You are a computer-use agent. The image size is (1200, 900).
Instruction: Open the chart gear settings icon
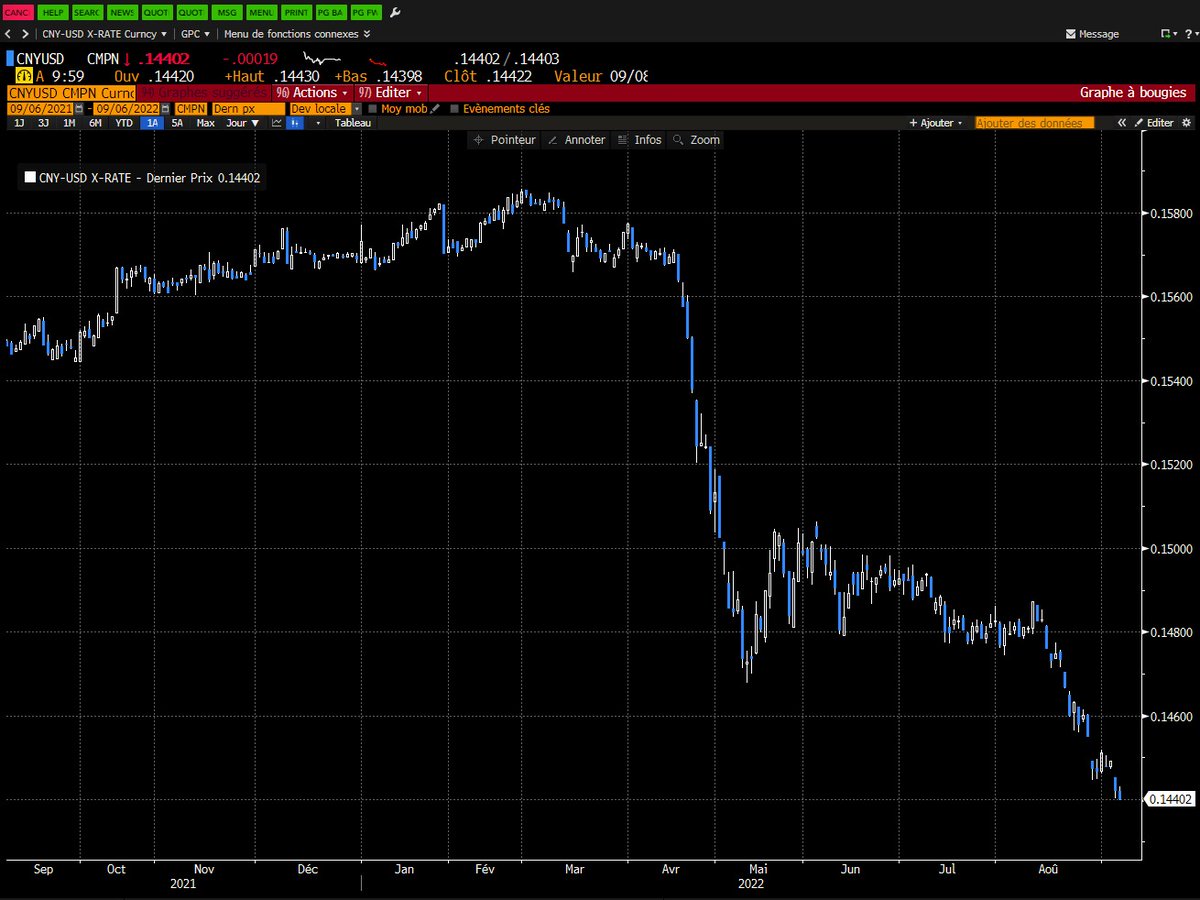pos(1186,123)
